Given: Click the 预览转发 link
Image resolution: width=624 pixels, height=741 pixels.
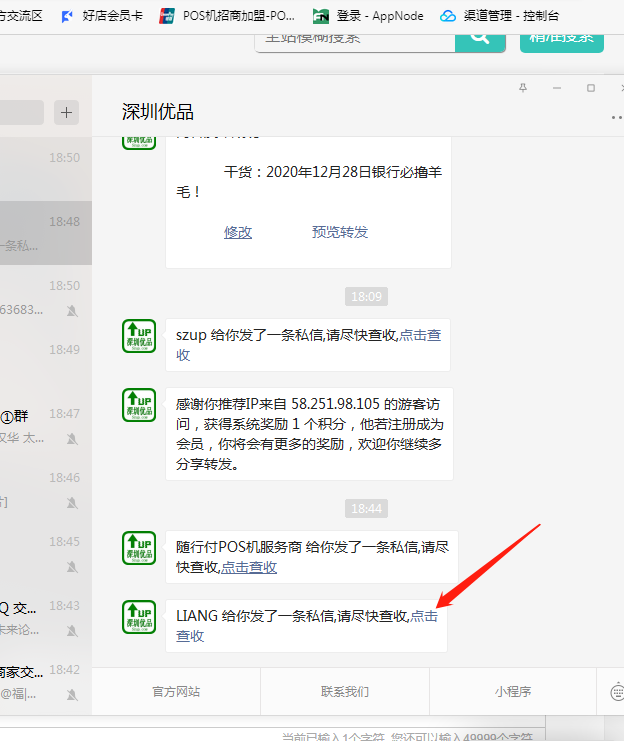Looking at the screenshot, I should 340,232.
